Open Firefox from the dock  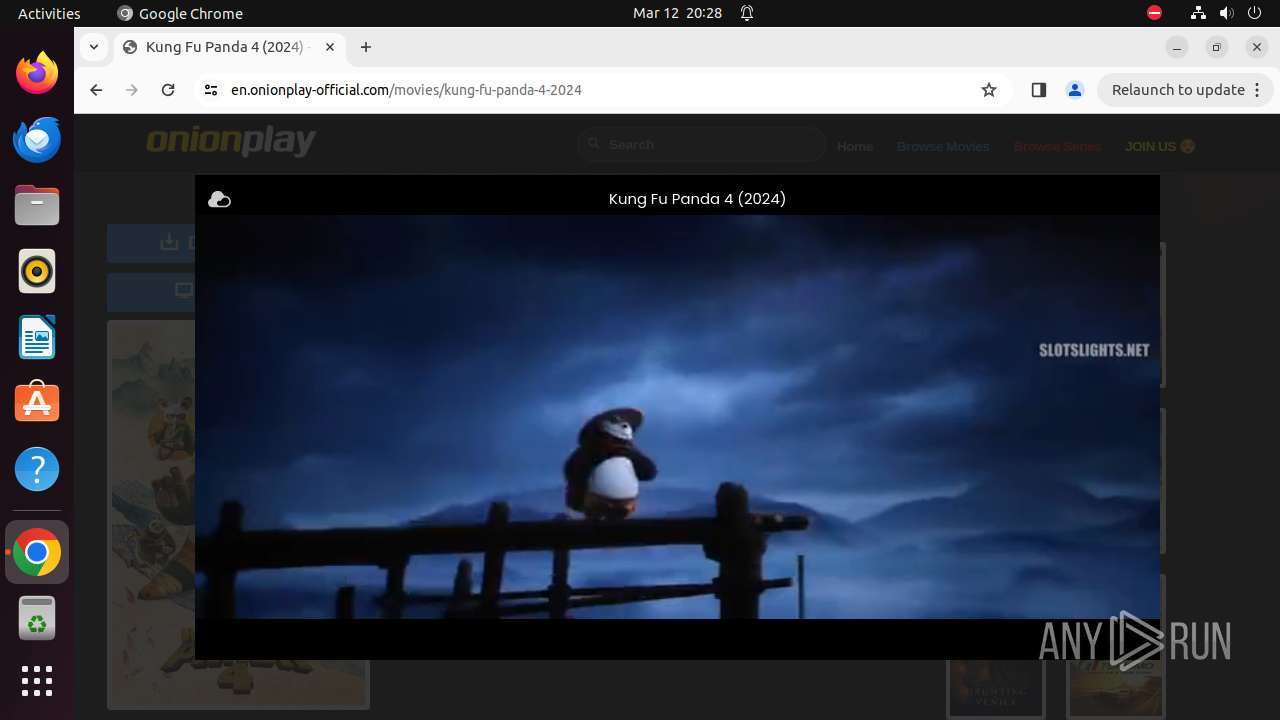click(37, 73)
